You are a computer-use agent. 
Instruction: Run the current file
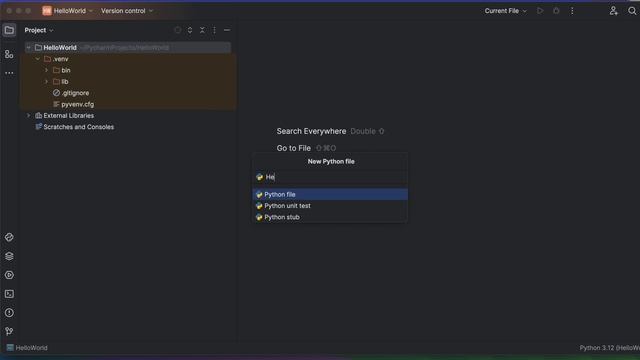(540, 11)
